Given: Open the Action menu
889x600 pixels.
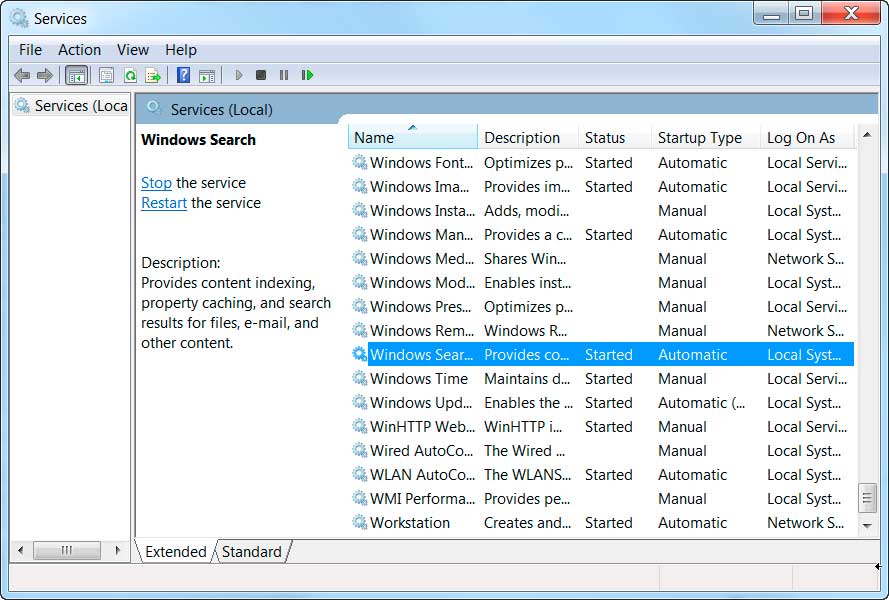Looking at the screenshot, I should (79, 50).
